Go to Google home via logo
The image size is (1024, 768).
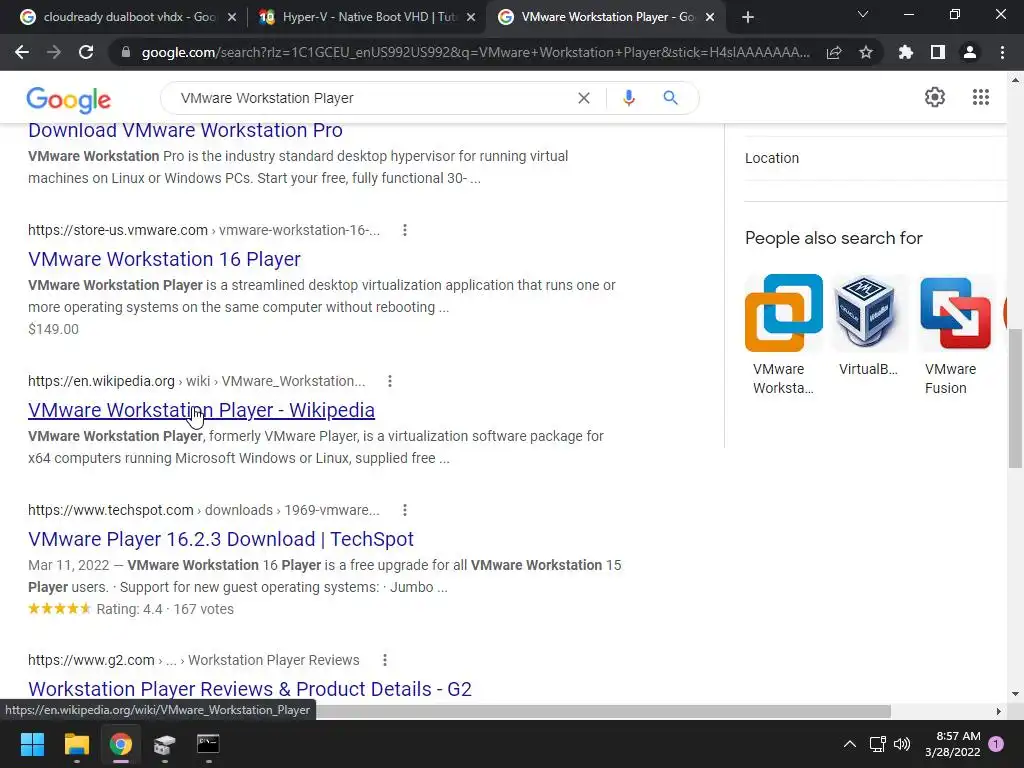69,100
